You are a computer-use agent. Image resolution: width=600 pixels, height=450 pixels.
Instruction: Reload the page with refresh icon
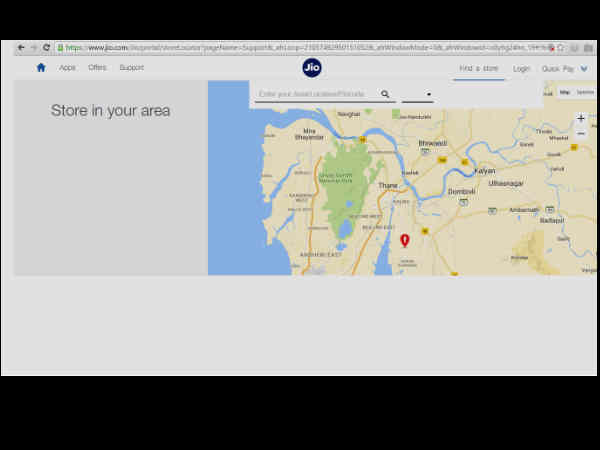pyautogui.click(x=46, y=47)
